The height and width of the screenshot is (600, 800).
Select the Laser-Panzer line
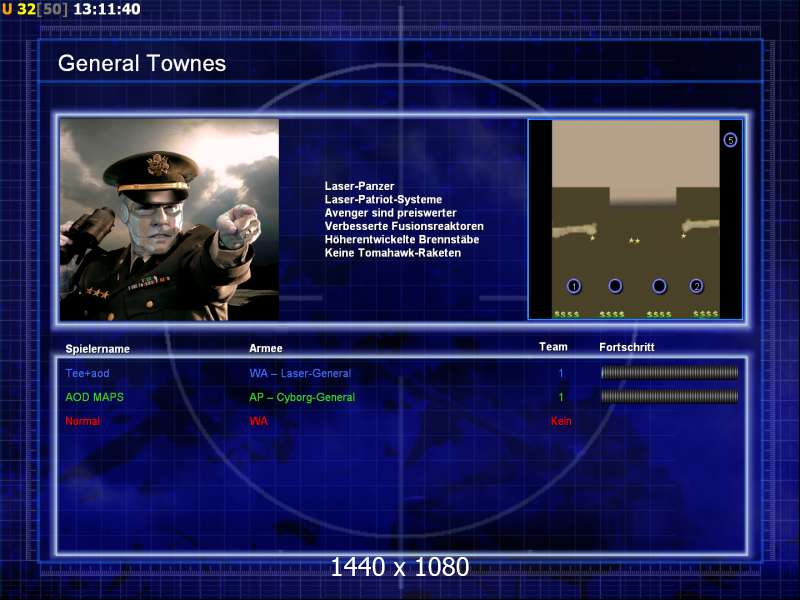click(x=360, y=186)
